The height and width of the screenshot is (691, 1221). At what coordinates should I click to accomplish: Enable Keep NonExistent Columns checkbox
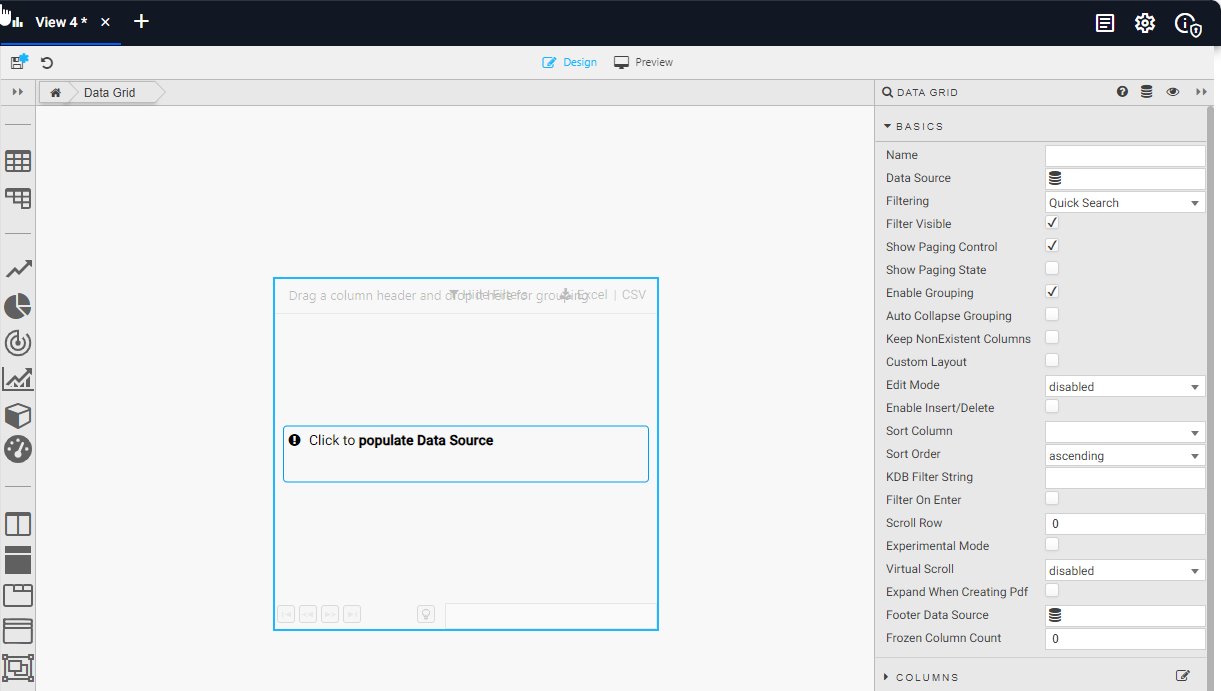[1052, 338]
